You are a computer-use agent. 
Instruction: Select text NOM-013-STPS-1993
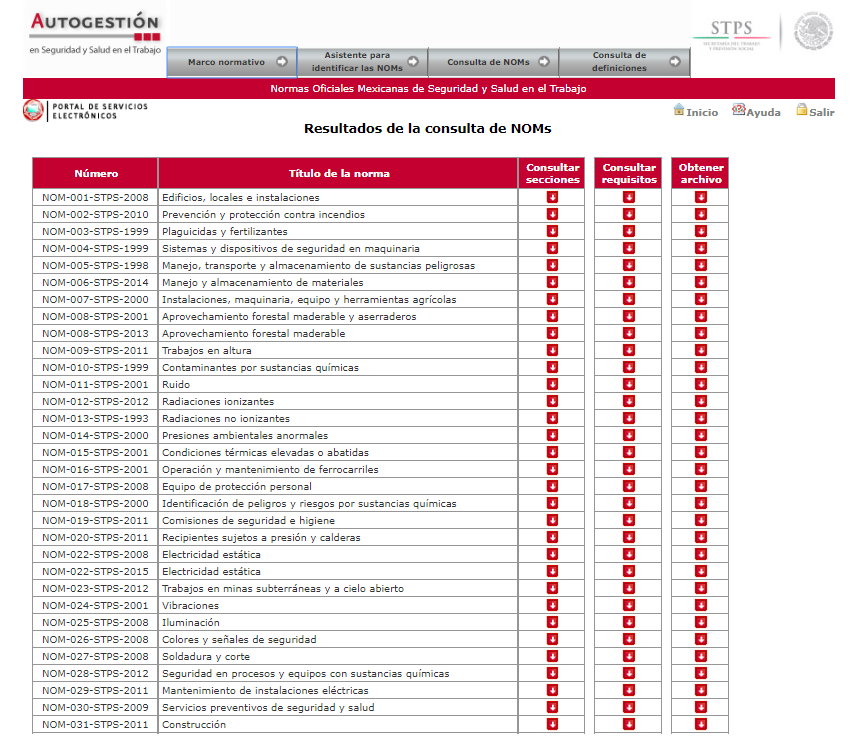pyautogui.click(x=95, y=419)
